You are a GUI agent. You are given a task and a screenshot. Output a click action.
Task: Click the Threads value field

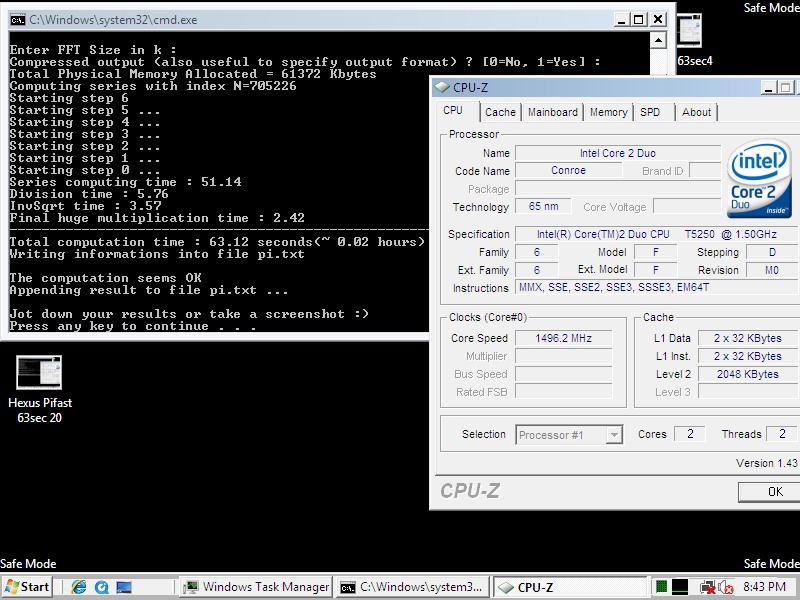coord(782,434)
